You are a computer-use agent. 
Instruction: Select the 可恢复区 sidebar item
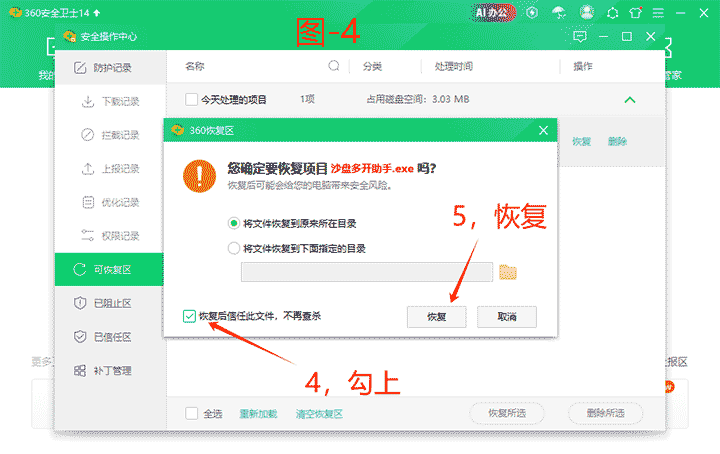109,269
